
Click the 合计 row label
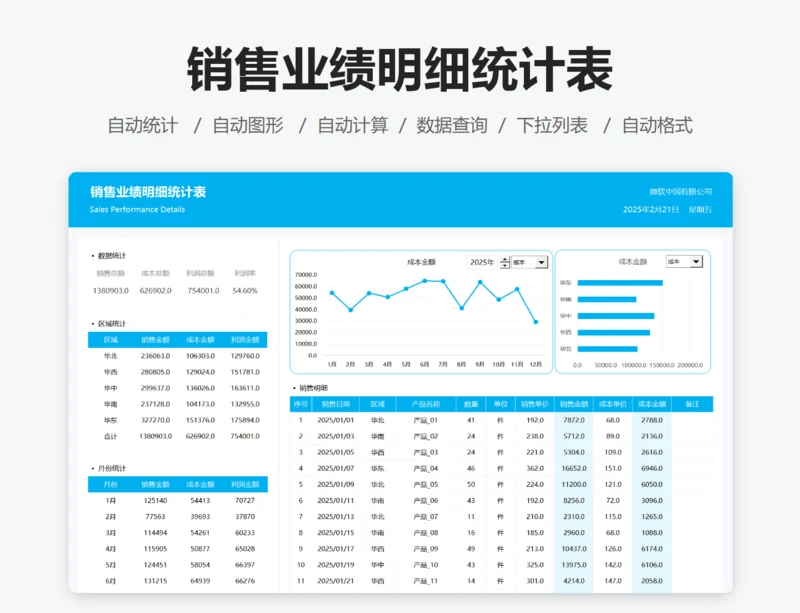tap(111, 436)
